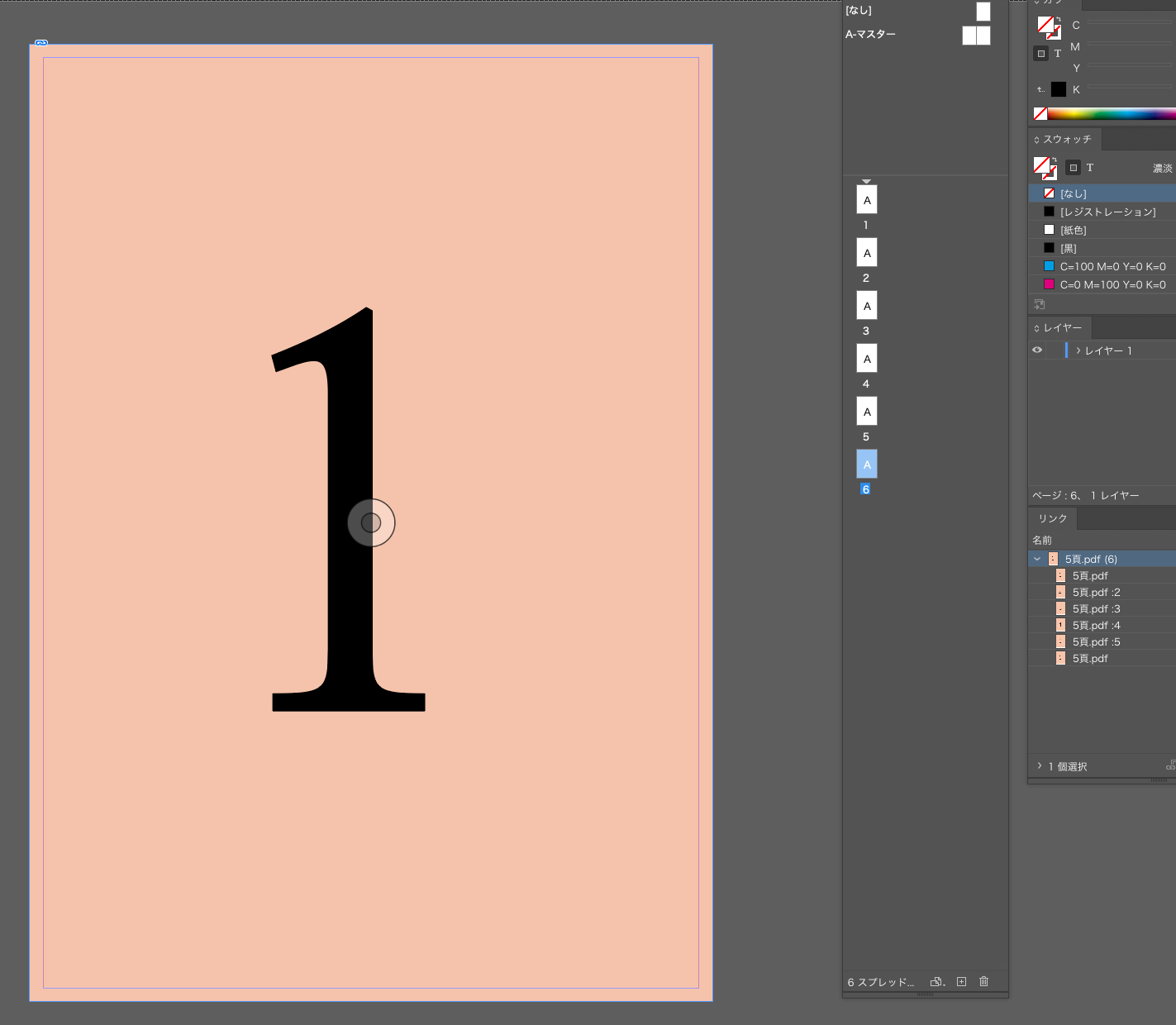Apply None from the color spectrum start

[1040, 113]
